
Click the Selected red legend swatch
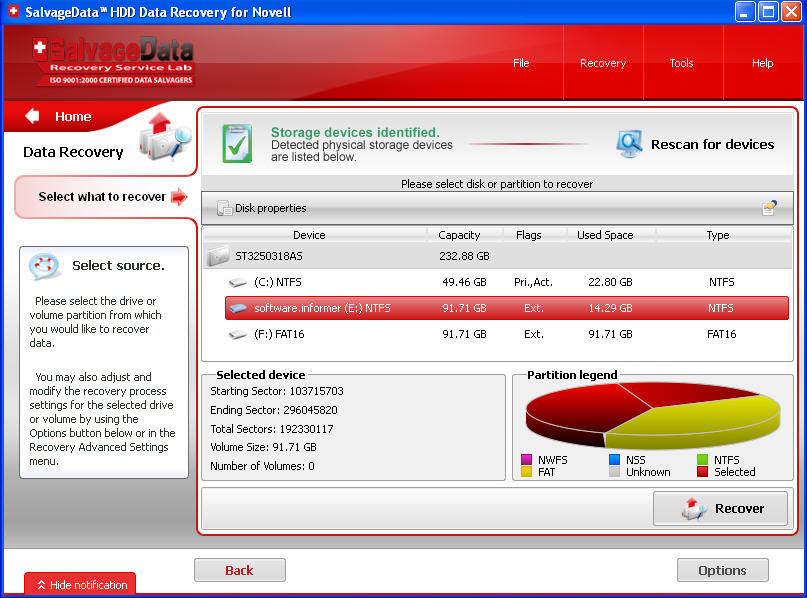[703, 471]
